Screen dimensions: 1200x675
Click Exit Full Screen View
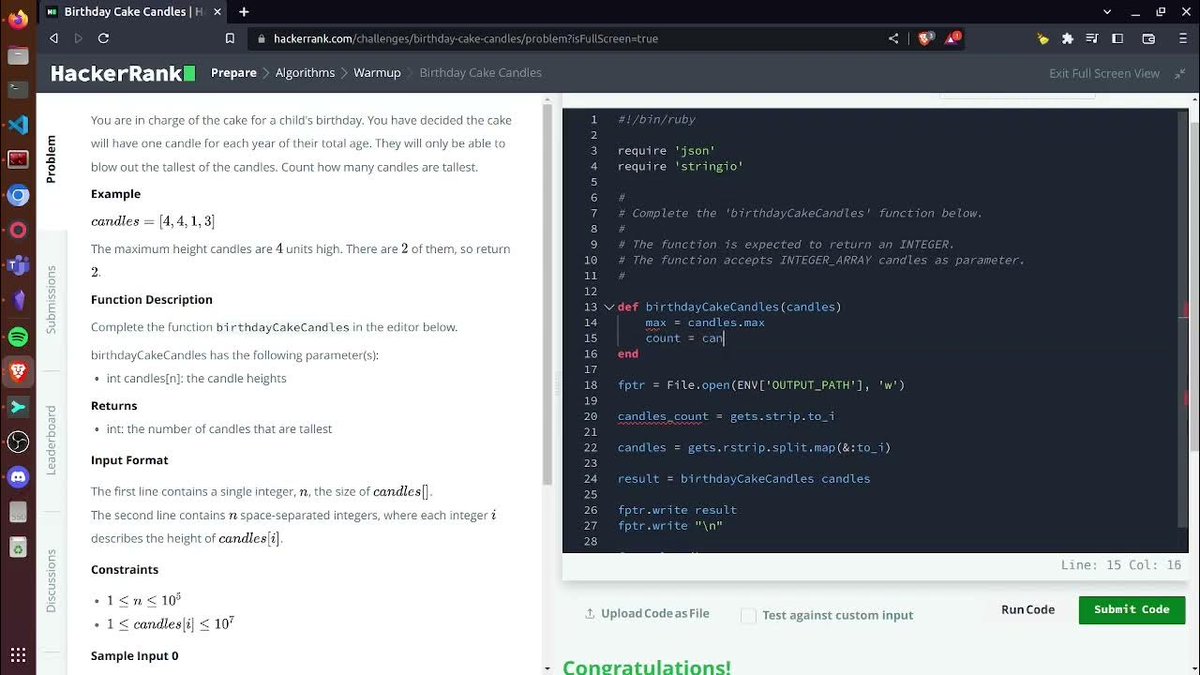1104,73
